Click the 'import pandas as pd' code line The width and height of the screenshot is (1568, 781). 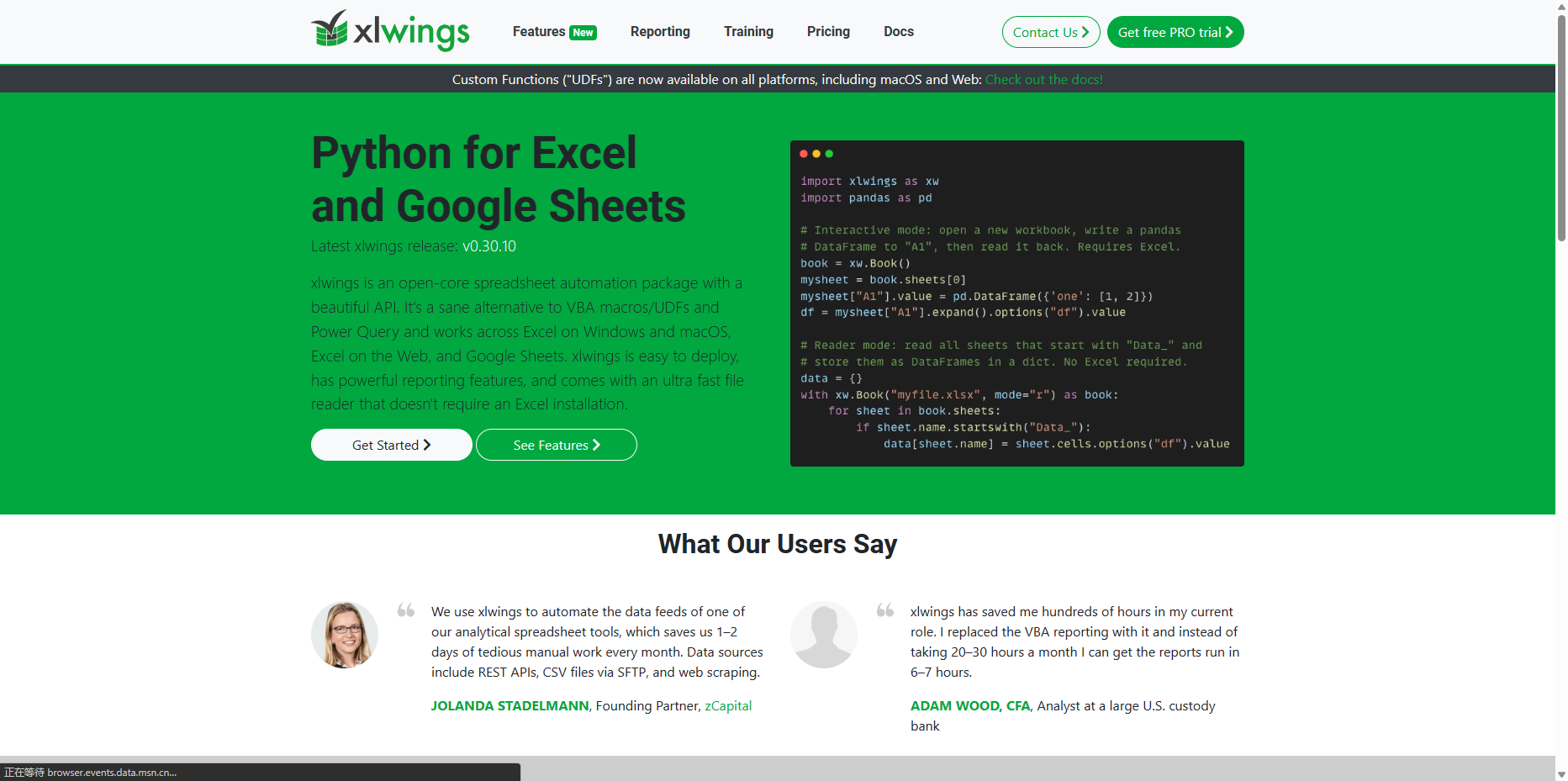coord(866,198)
